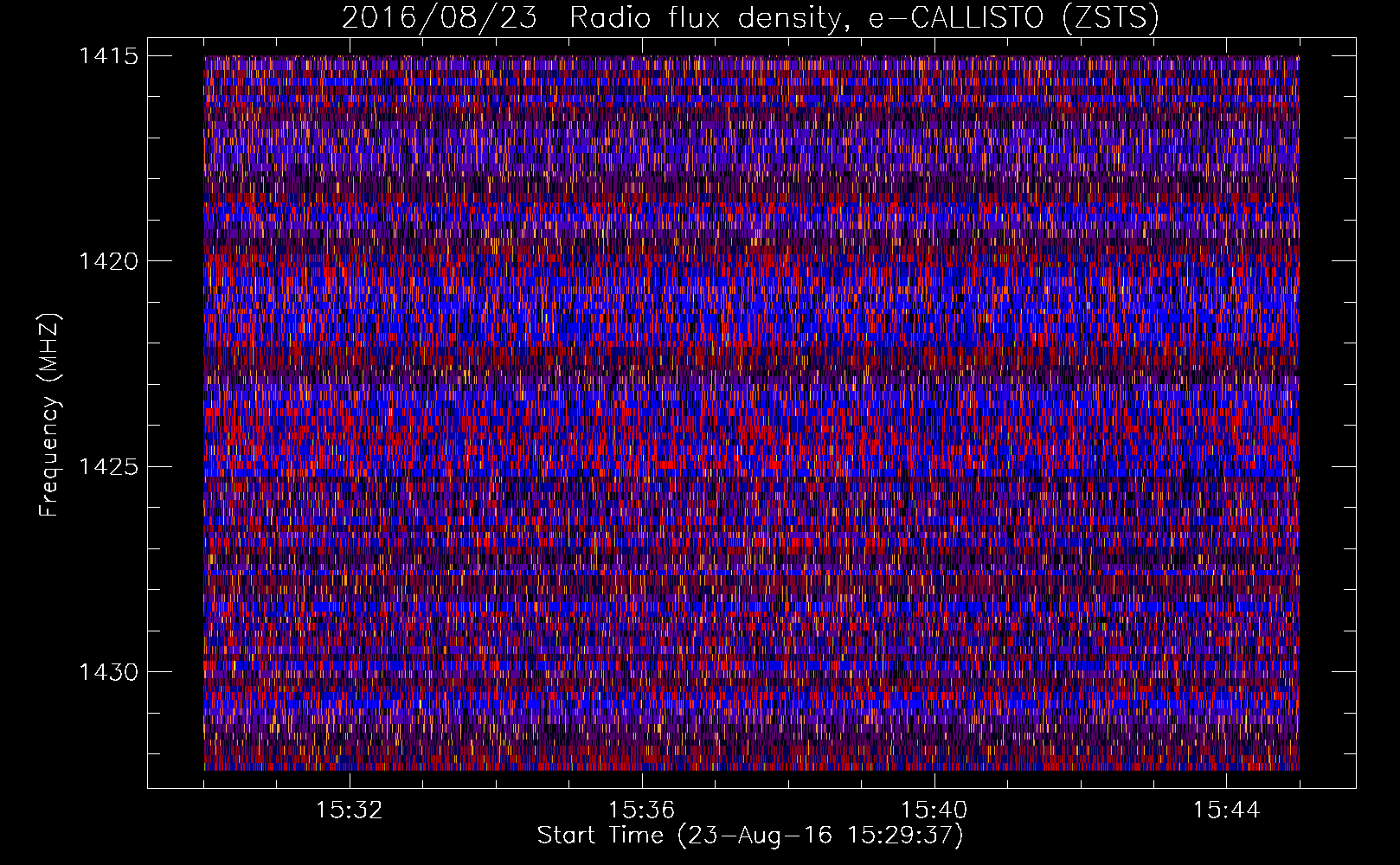Image resolution: width=1400 pixels, height=865 pixels.
Task: Click the 1425 frequency axis label
Action: coord(108,467)
